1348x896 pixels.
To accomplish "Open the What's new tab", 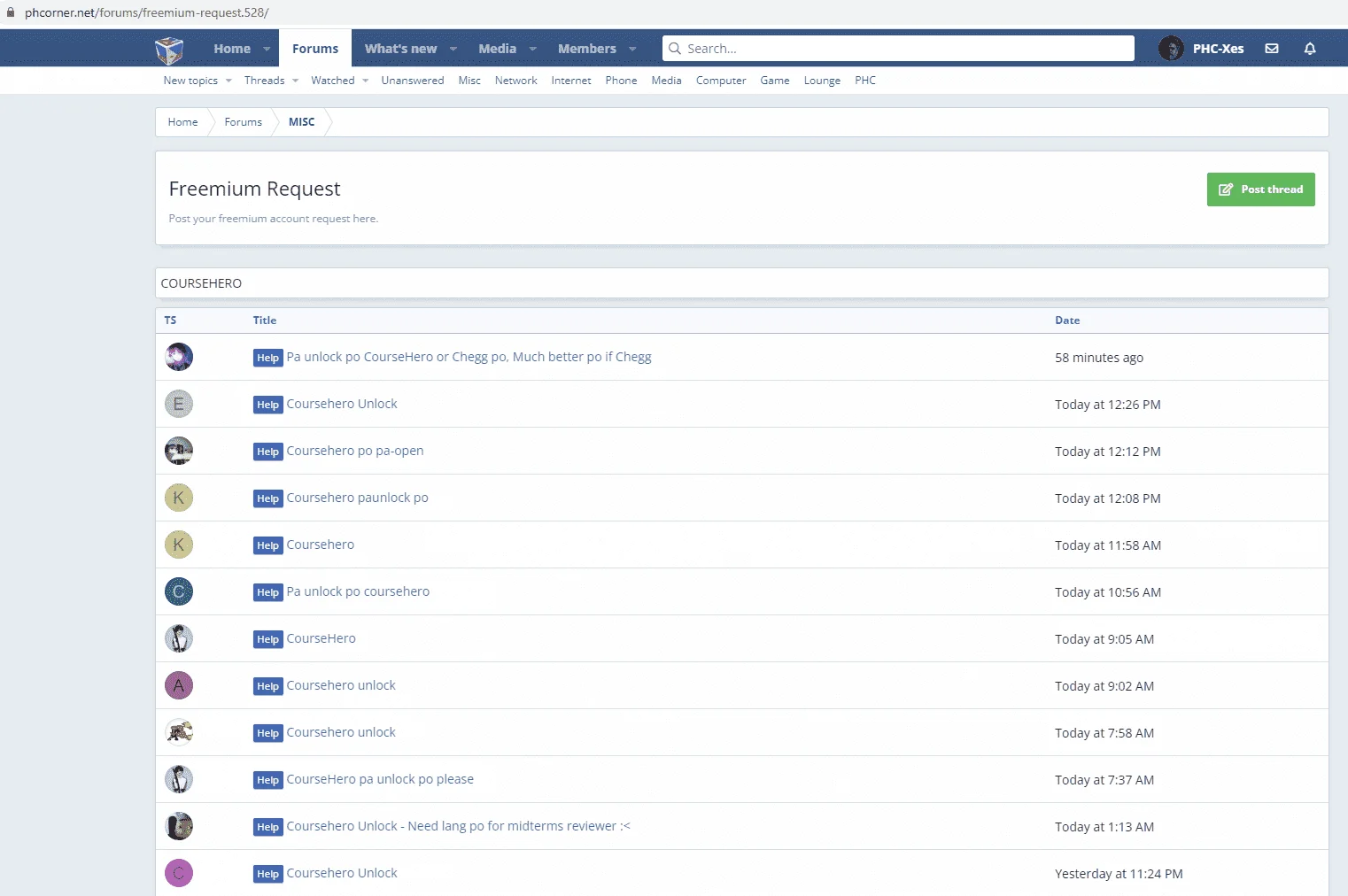I will coord(400,49).
